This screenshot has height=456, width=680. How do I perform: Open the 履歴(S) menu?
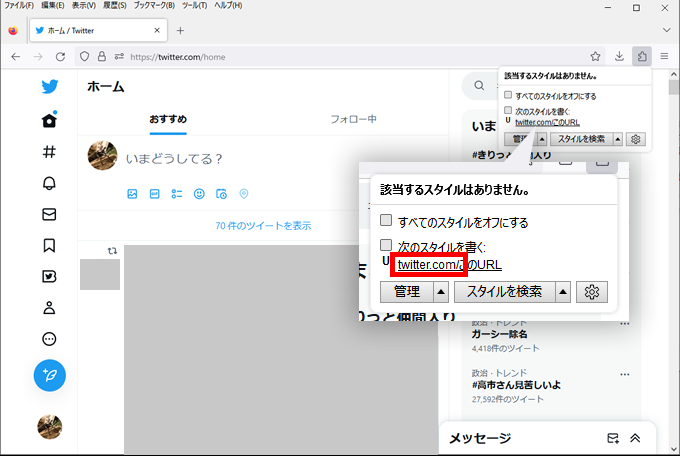click(x=115, y=6)
